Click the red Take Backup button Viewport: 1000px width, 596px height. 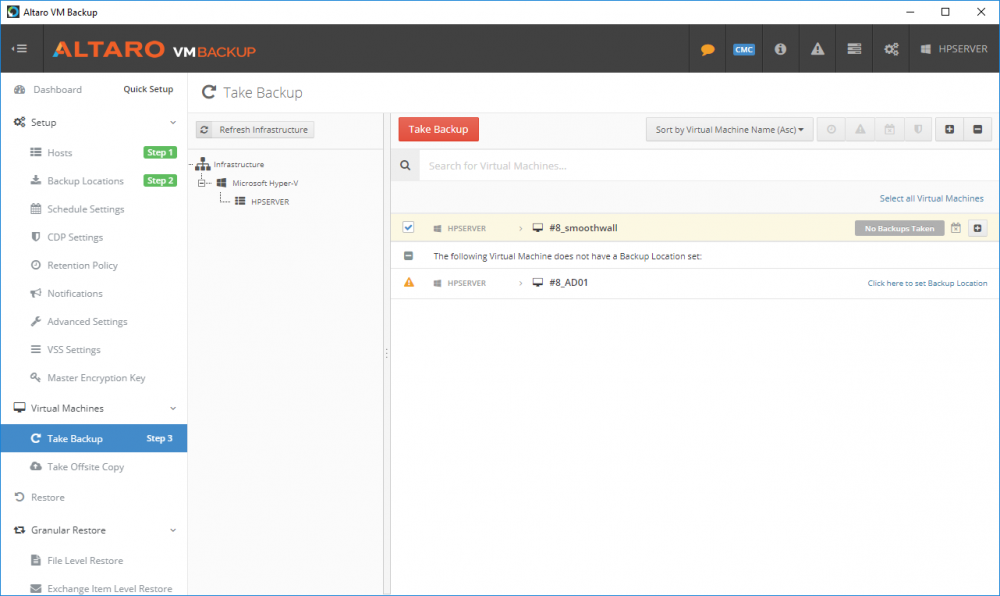point(438,129)
